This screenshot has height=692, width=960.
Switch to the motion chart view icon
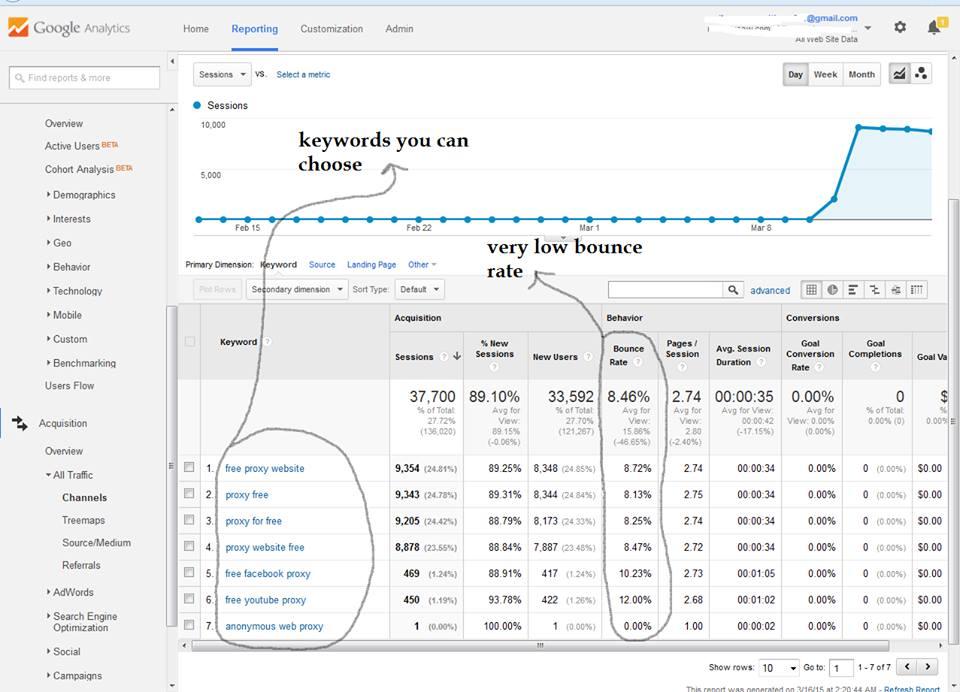(x=921, y=72)
